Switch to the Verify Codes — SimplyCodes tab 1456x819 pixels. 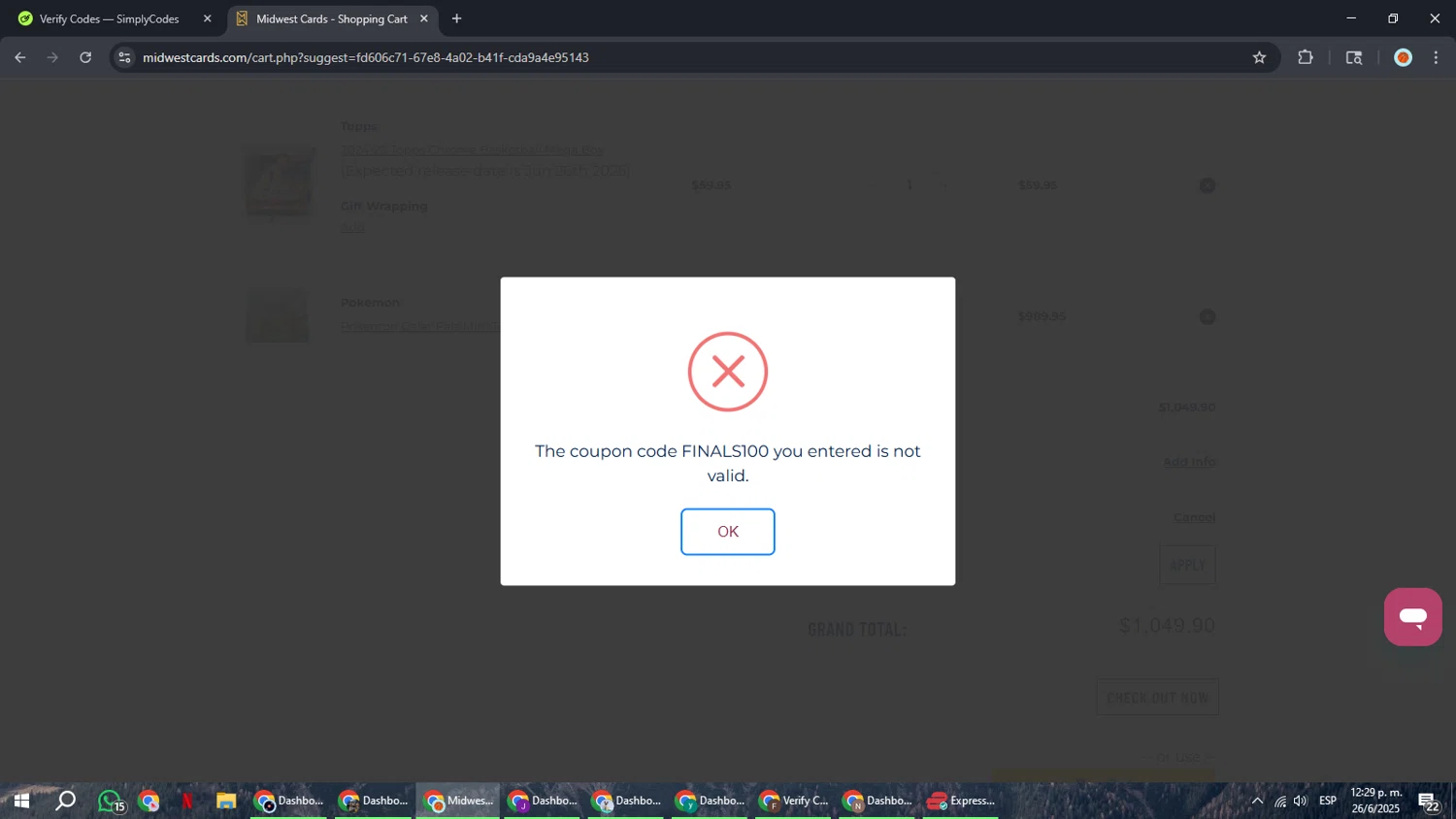click(109, 18)
